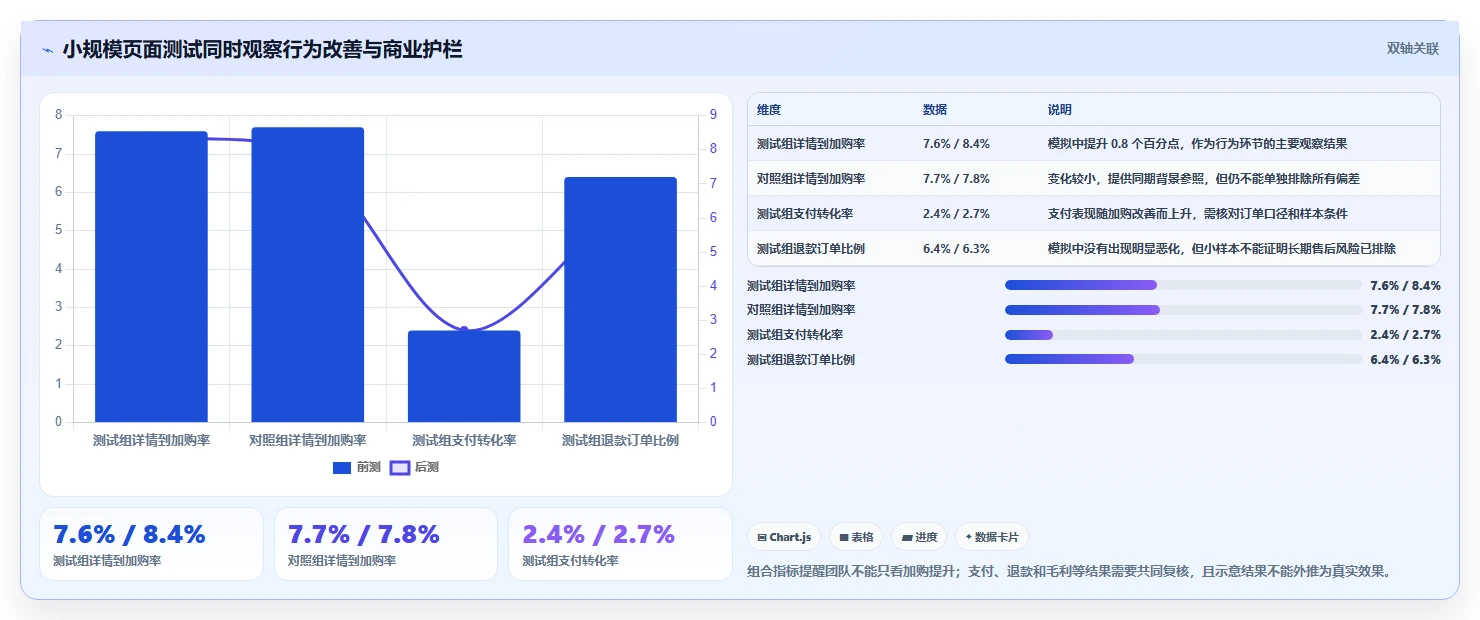Click the footer note starting 组合指标提醒团队
1480x620 pixels.
(1069, 572)
